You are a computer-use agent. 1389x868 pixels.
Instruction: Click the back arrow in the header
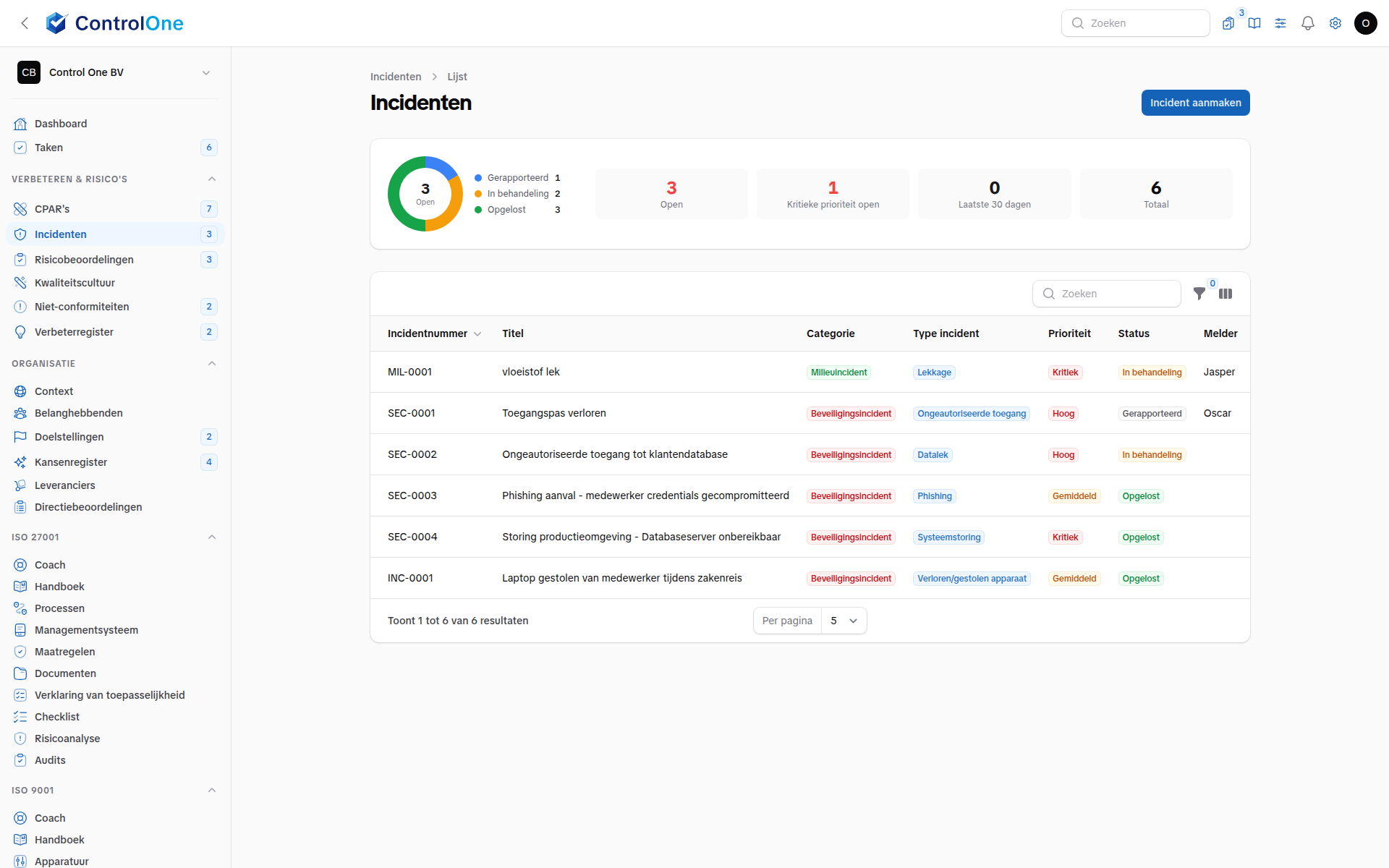25,23
